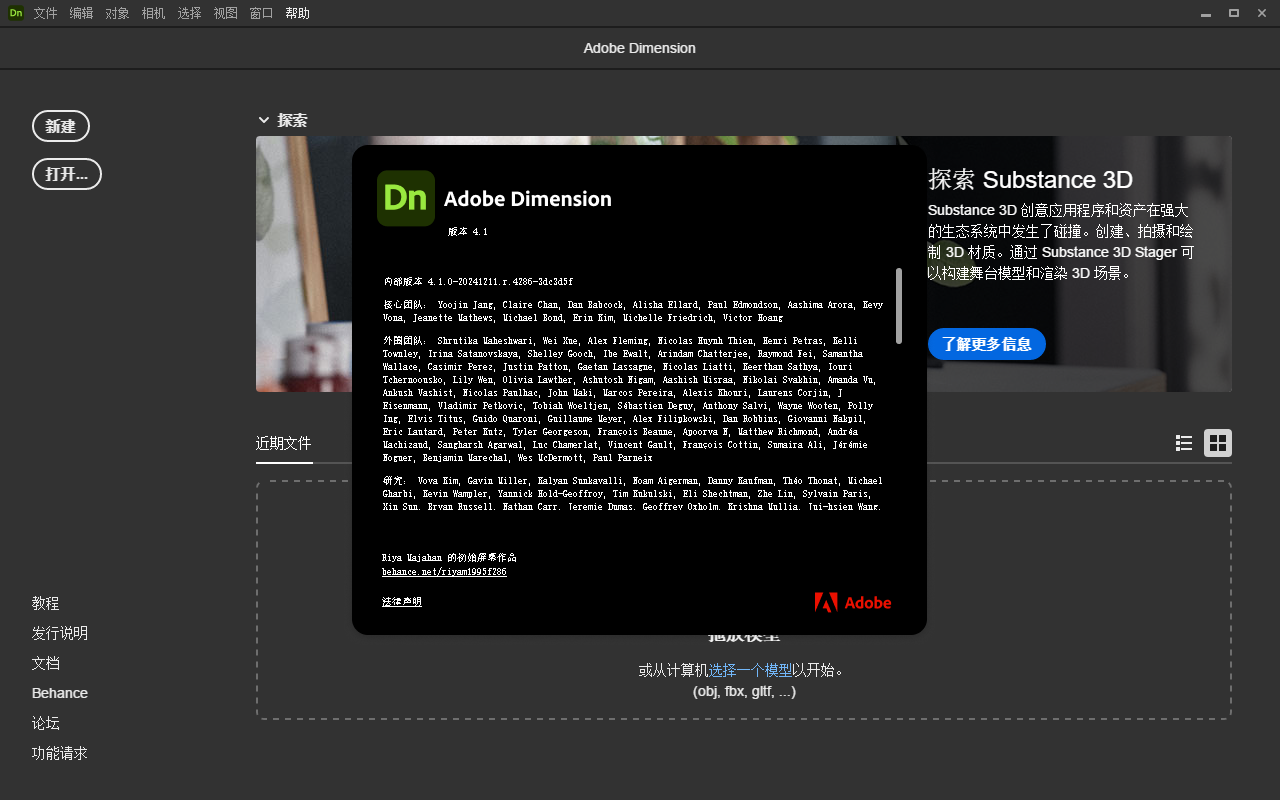The image size is (1280, 800).
Task: Click the 新建 button
Action: click(61, 126)
